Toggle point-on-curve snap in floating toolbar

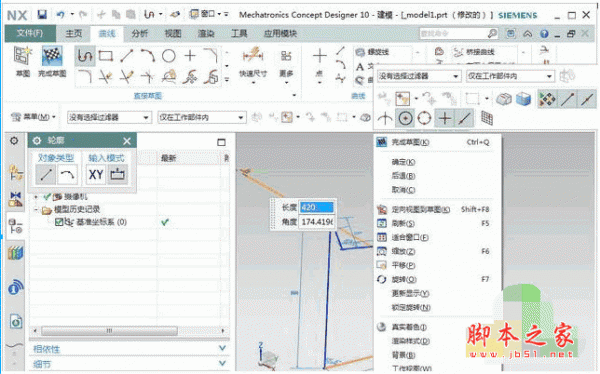pos(464,118)
